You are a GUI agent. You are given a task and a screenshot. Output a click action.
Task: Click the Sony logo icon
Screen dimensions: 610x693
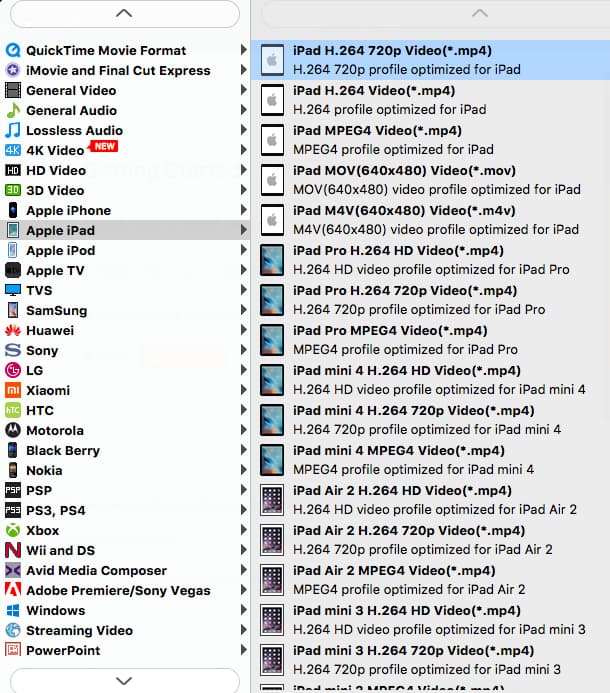13,350
